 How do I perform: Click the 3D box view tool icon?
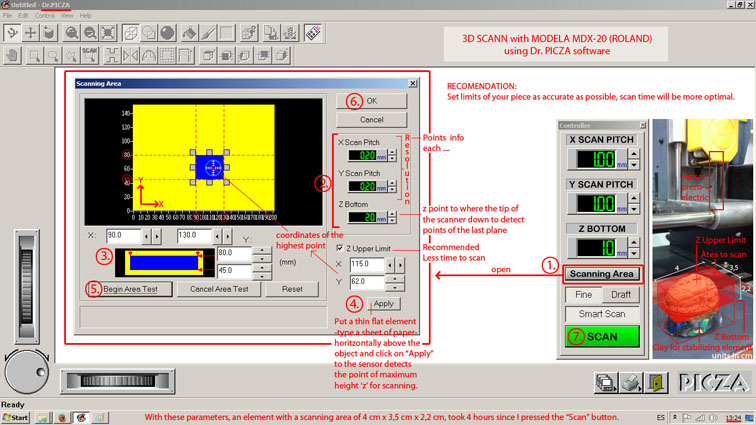[x=49, y=33]
